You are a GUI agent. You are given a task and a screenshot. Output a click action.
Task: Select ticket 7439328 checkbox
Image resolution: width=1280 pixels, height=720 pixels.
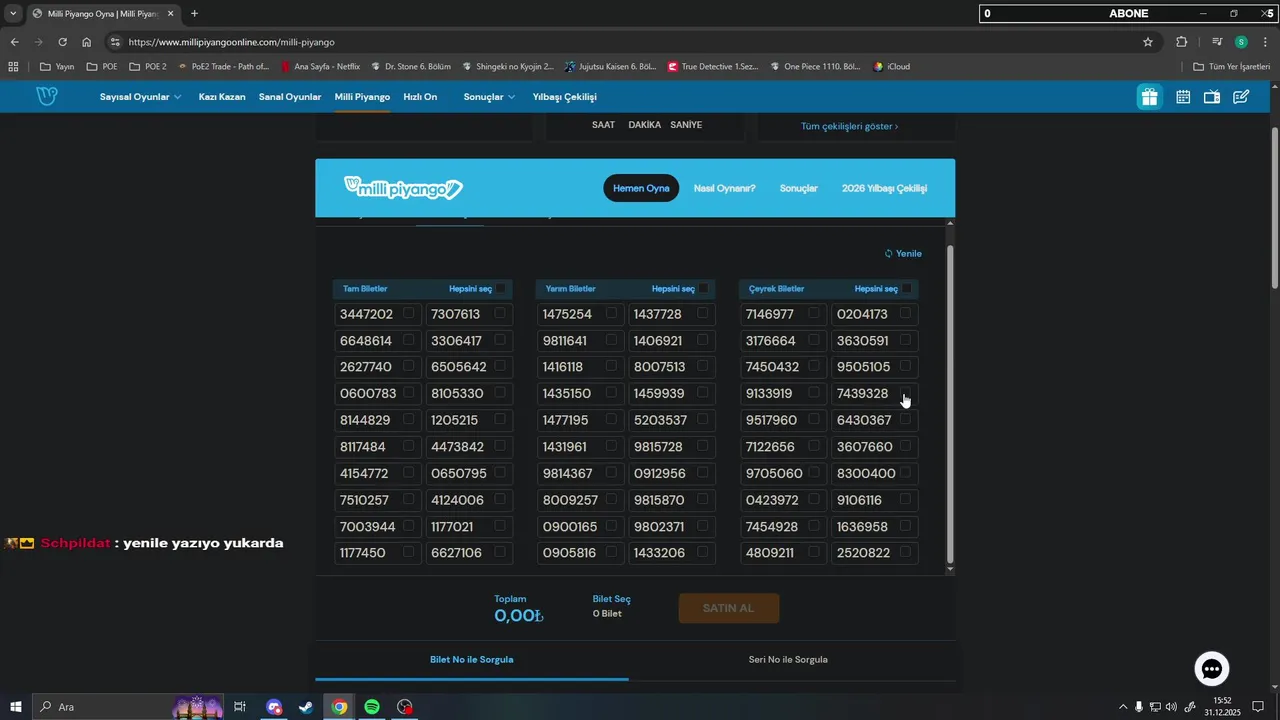point(906,393)
